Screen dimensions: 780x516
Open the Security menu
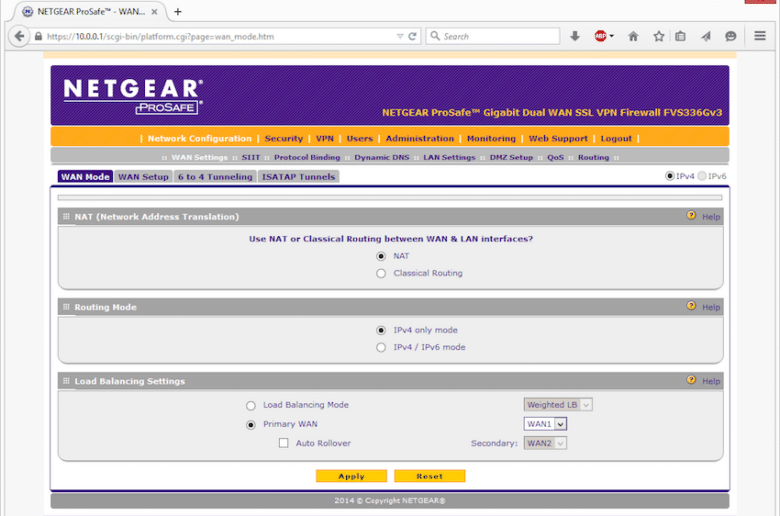coord(284,138)
